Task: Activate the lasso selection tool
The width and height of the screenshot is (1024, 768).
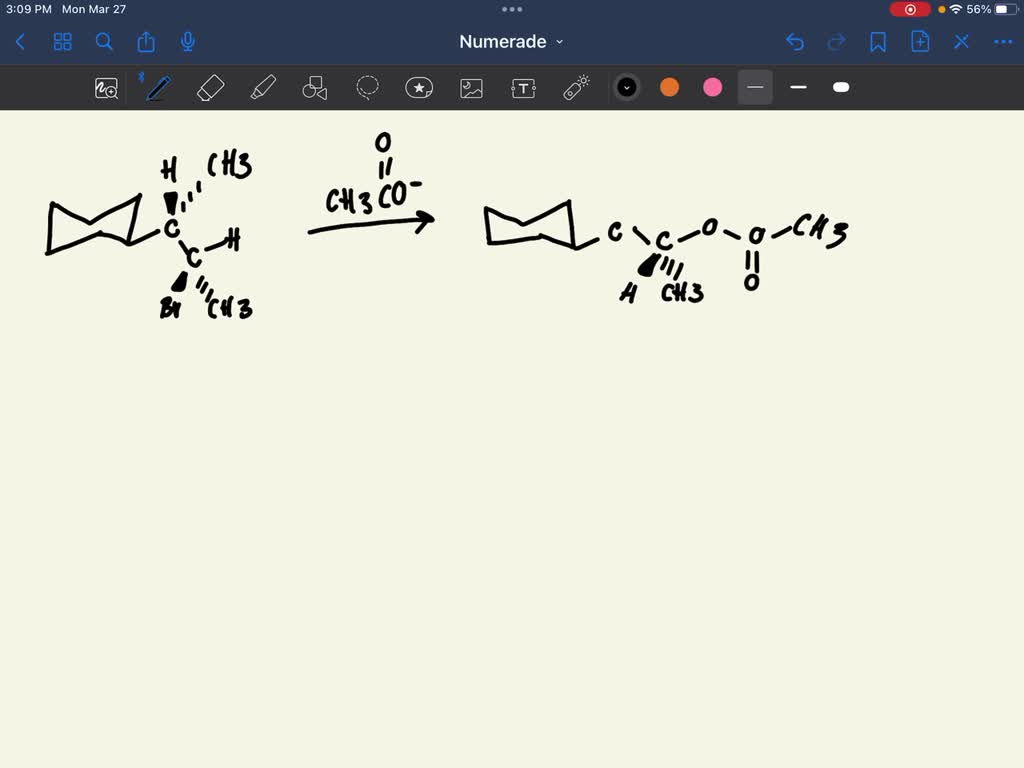Action: coord(367,87)
